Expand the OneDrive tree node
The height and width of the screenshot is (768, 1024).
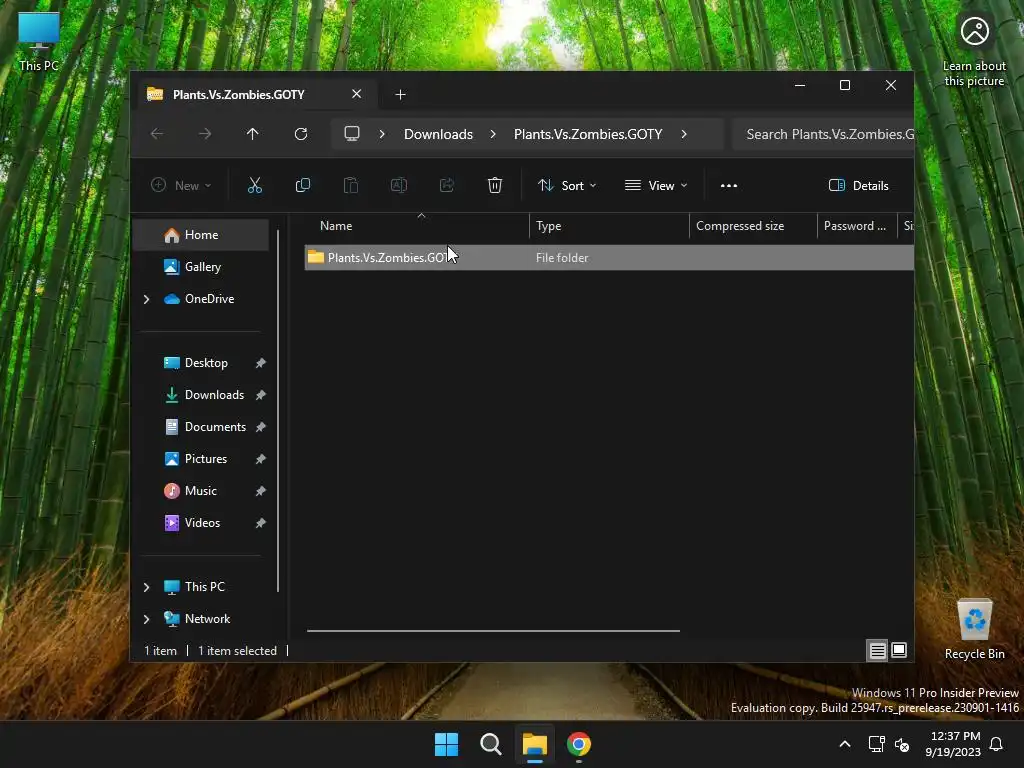coord(146,299)
